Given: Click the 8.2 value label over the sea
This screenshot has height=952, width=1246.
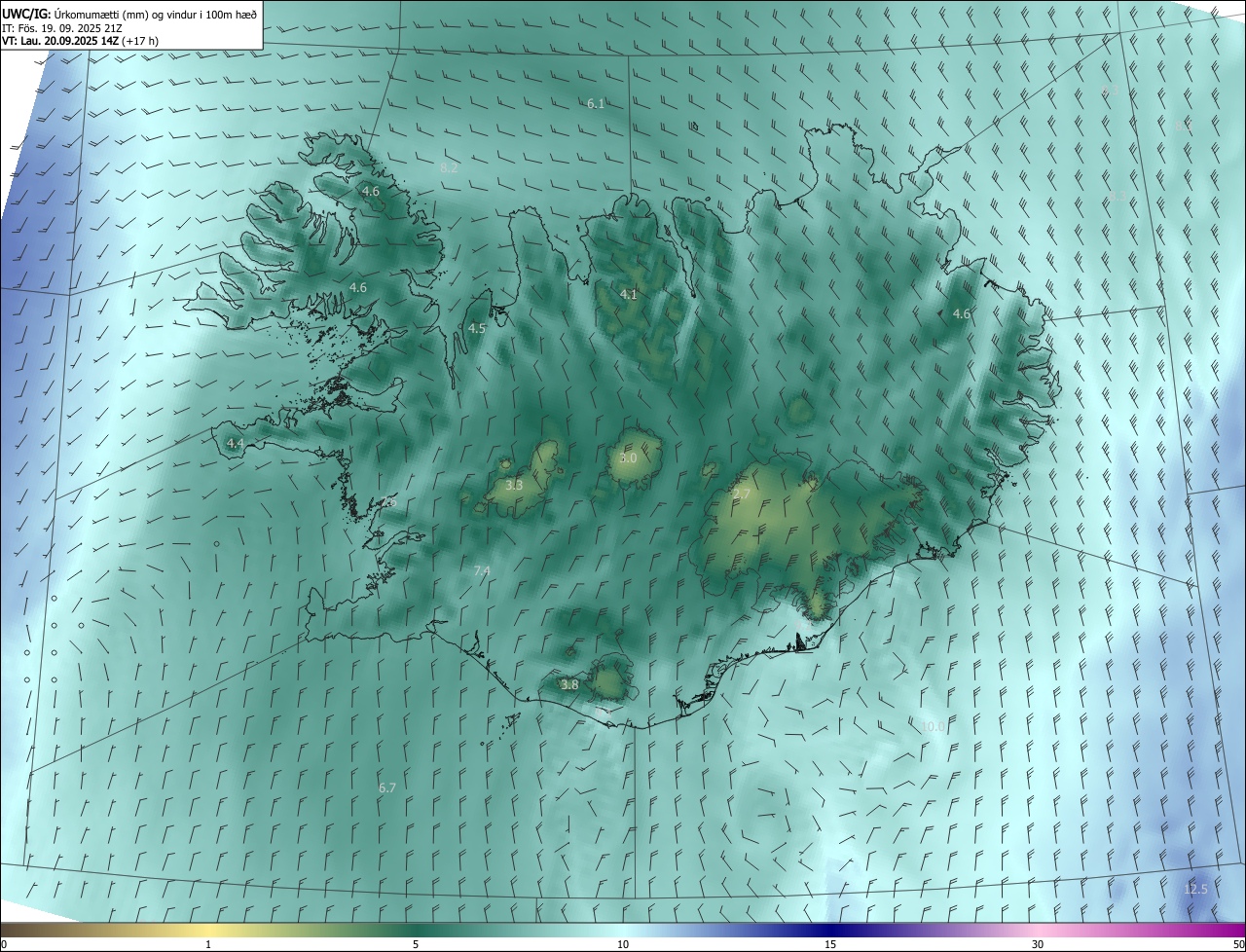Looking at the screenshot, I should (449, 168).
